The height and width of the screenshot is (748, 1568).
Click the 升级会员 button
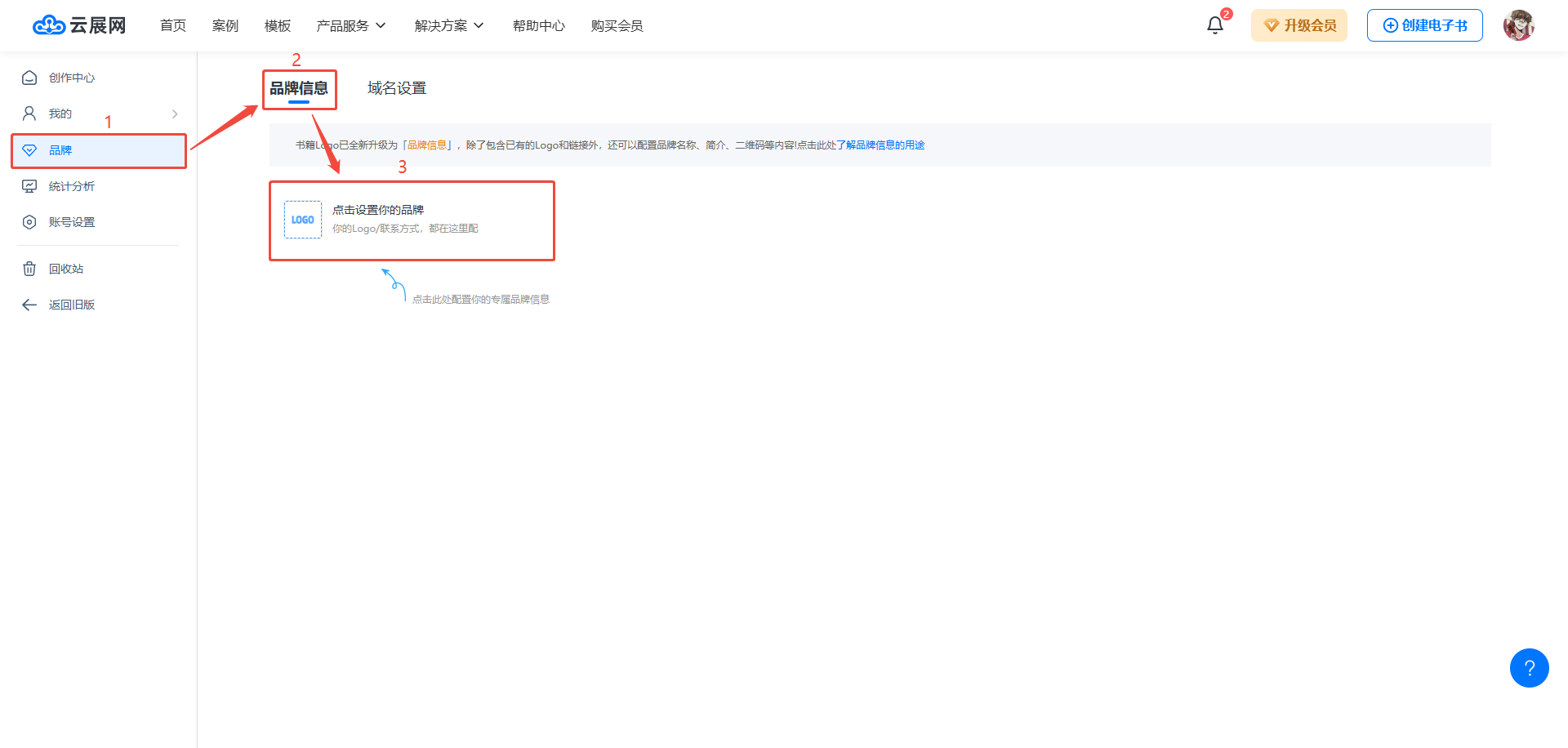click(x=1298, y=25)
